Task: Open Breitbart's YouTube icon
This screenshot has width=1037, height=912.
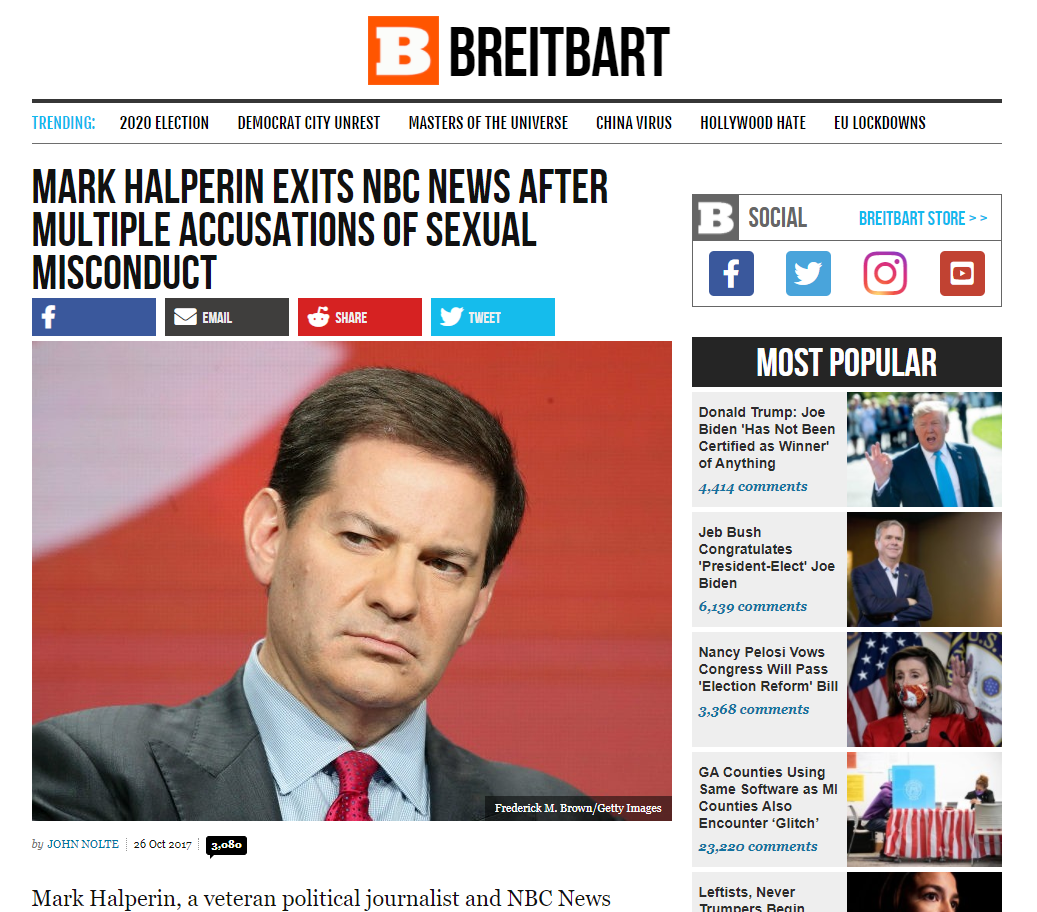Action: coord(962,273)
